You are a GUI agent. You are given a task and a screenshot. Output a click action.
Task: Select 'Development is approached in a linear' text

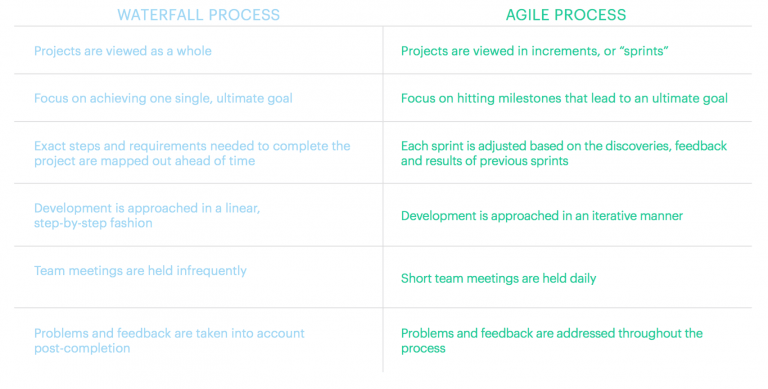click(147, 208)
